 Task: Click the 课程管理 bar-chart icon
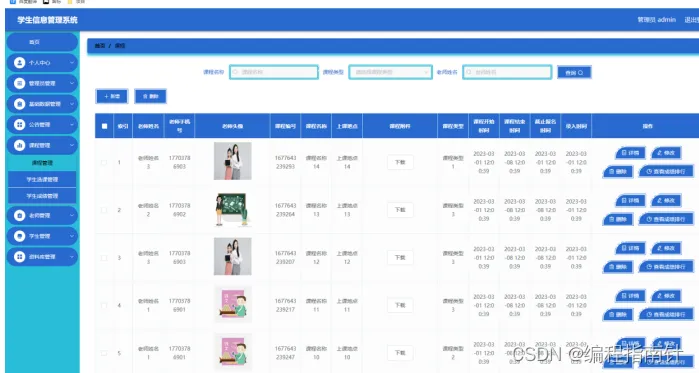click(x=19, y=145)
